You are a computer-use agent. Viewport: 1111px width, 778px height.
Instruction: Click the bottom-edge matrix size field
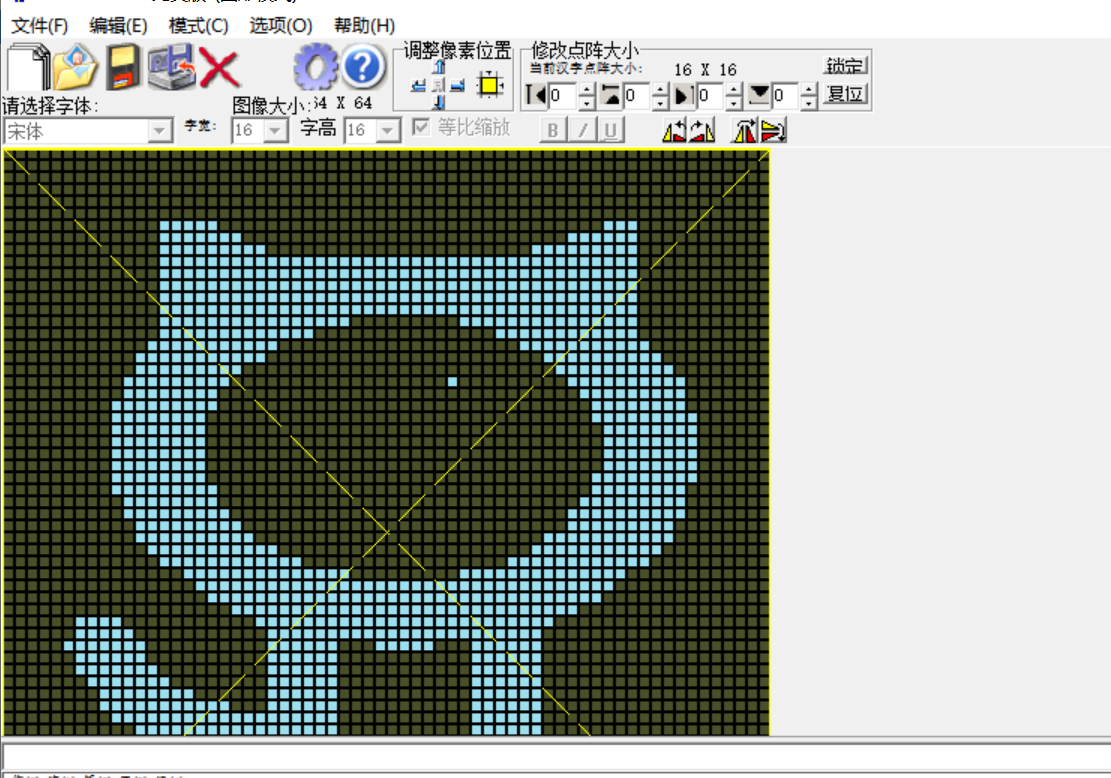(786, 96)
